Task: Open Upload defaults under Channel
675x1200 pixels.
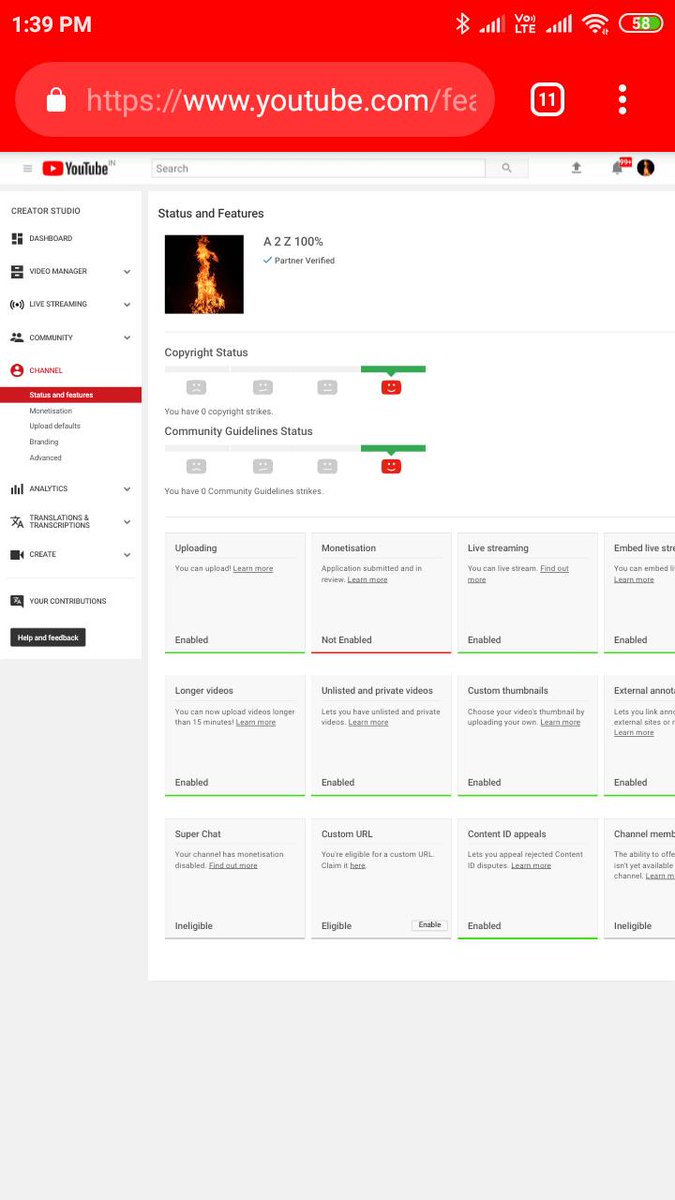Action: click(x=55, y=426)
